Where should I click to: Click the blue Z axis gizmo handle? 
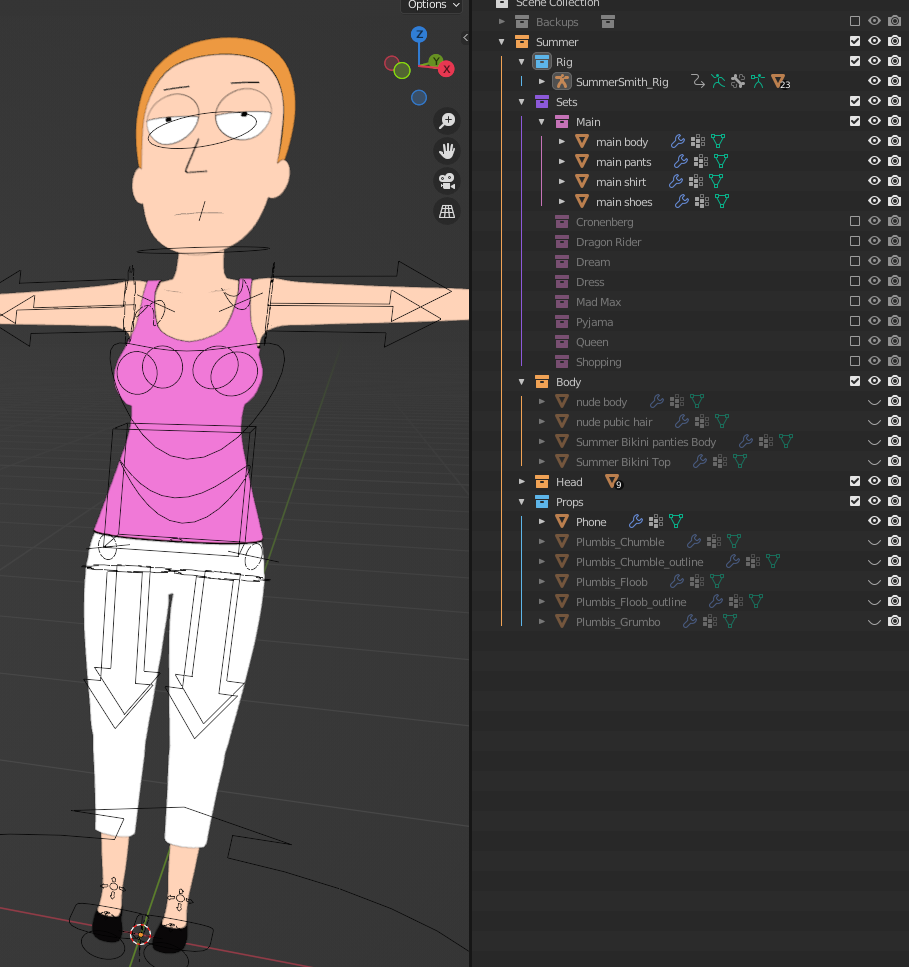(x=419, y=34)
